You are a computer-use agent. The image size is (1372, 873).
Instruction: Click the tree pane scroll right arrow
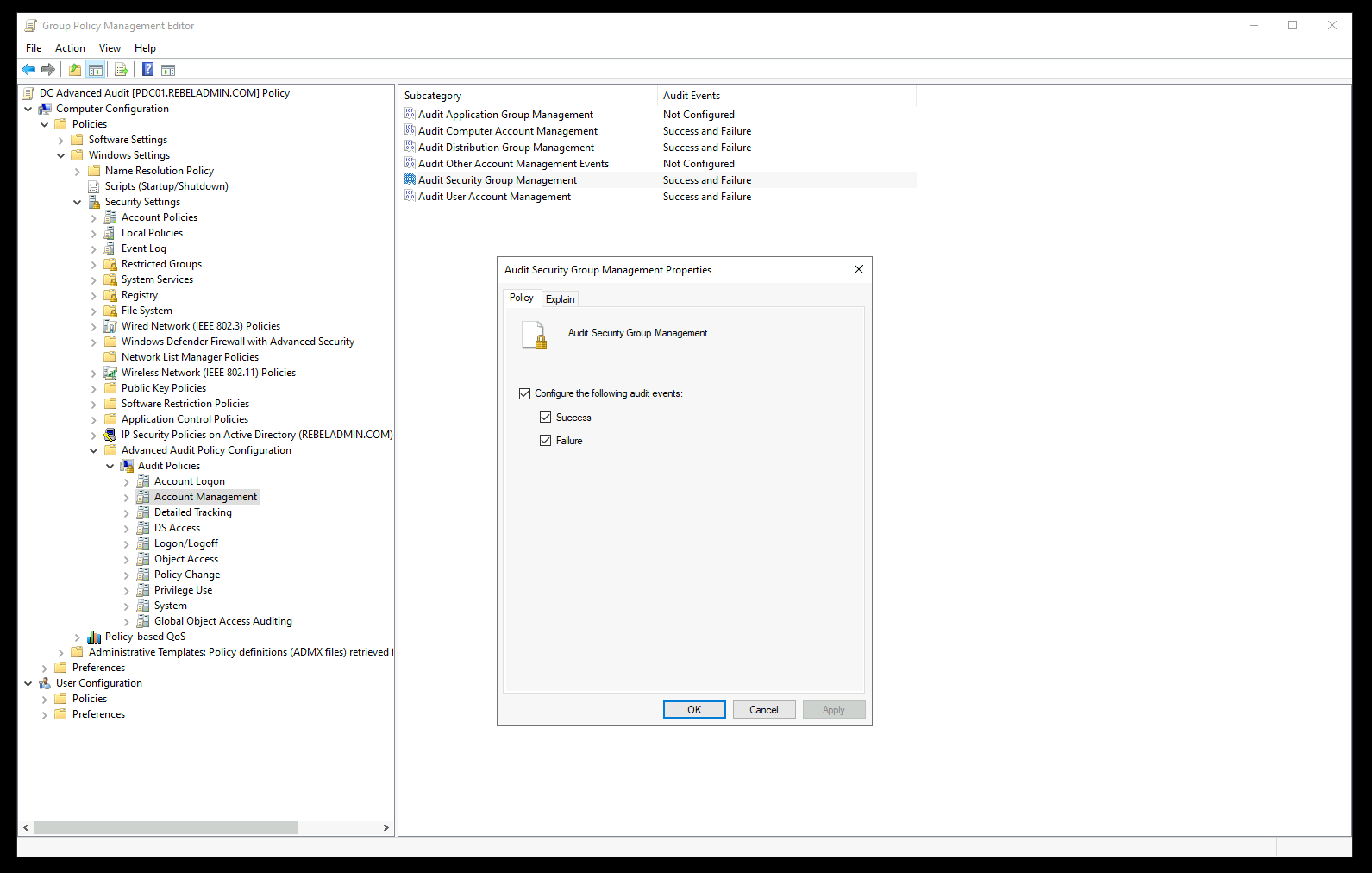point(386,827)
